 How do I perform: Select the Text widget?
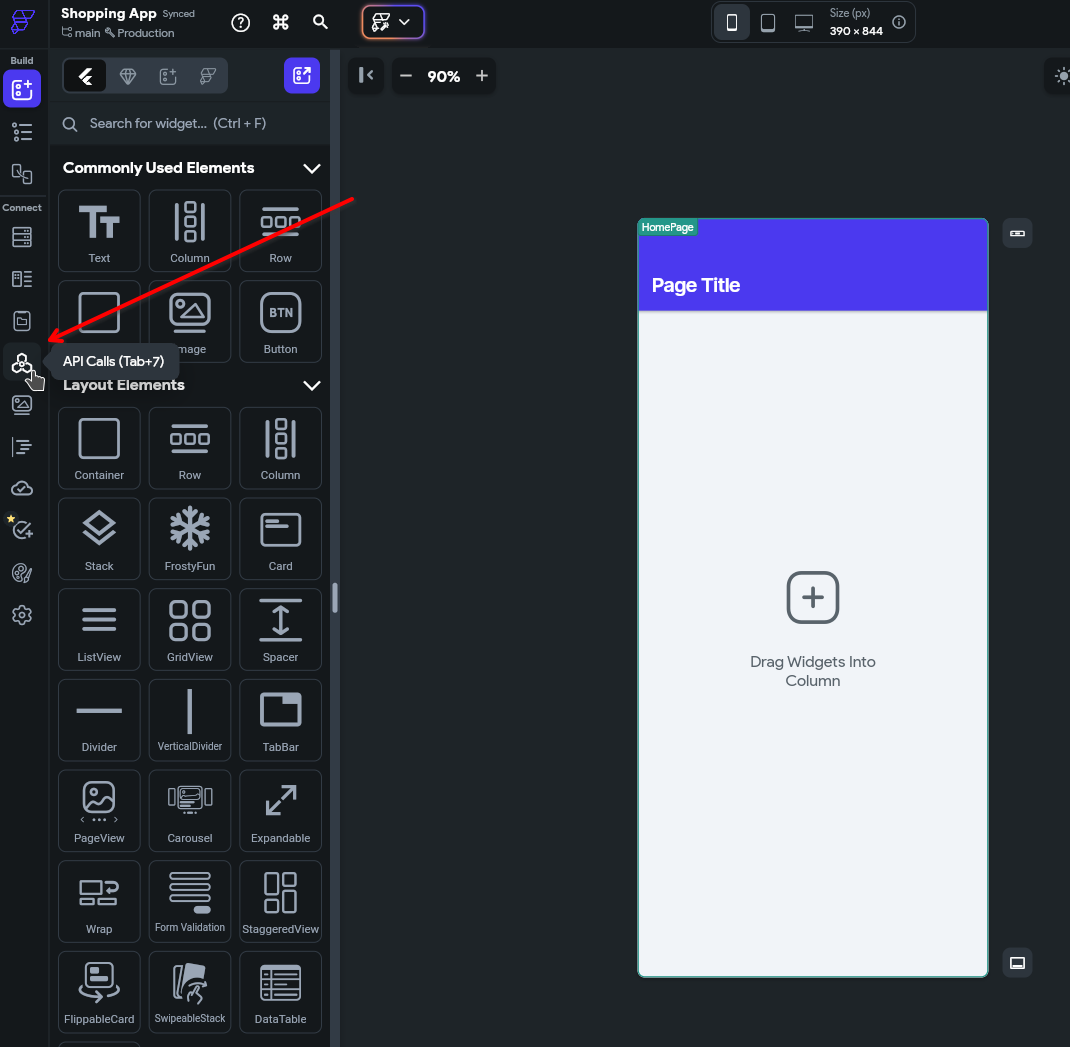pyautogui.click(x=99, y=231)
